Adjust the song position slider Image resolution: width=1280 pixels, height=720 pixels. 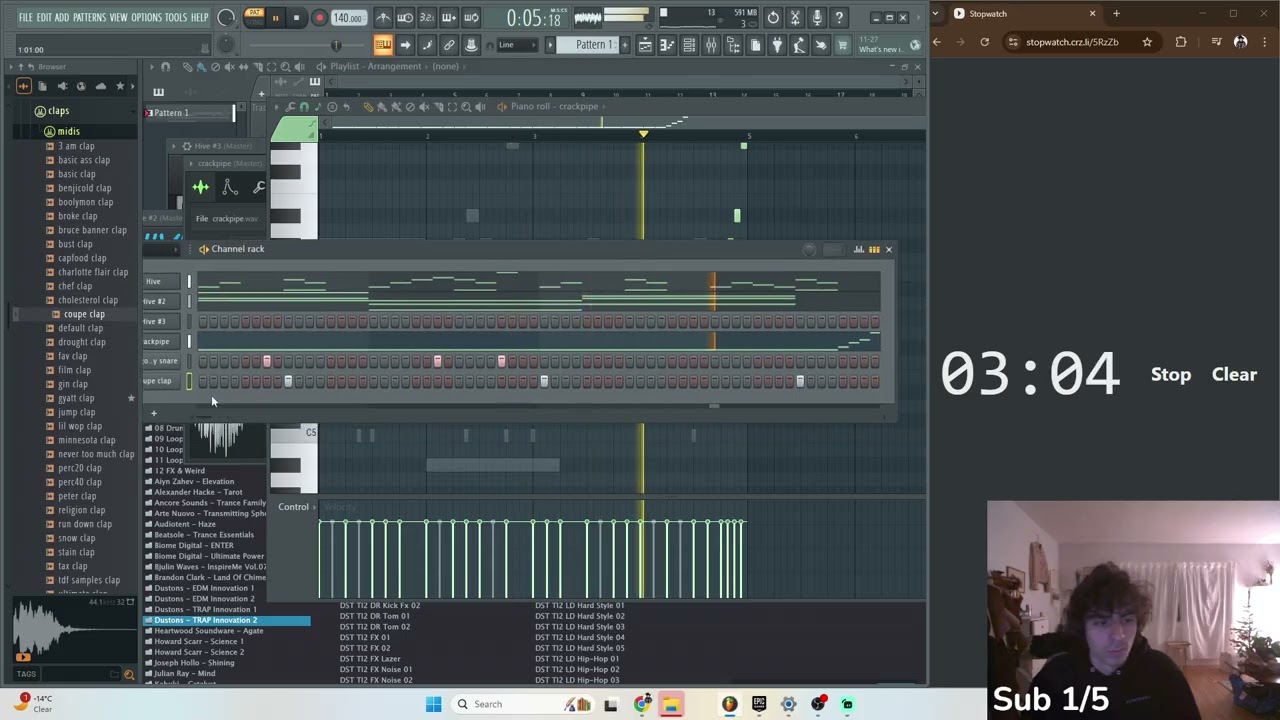tap(335, 45)
